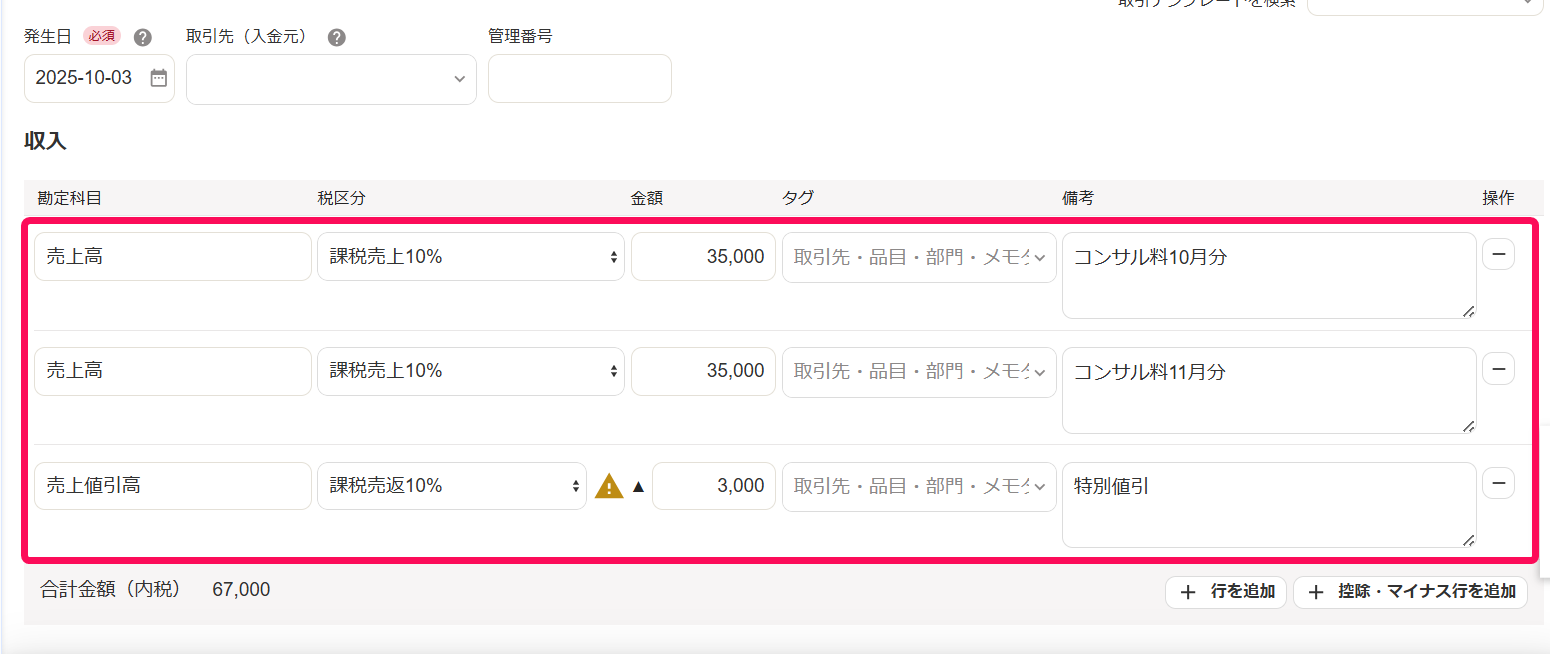Open the 取引先（入金元） dropdown
1550x654 pixels.
pyautogui.click(x=331, y=79)
